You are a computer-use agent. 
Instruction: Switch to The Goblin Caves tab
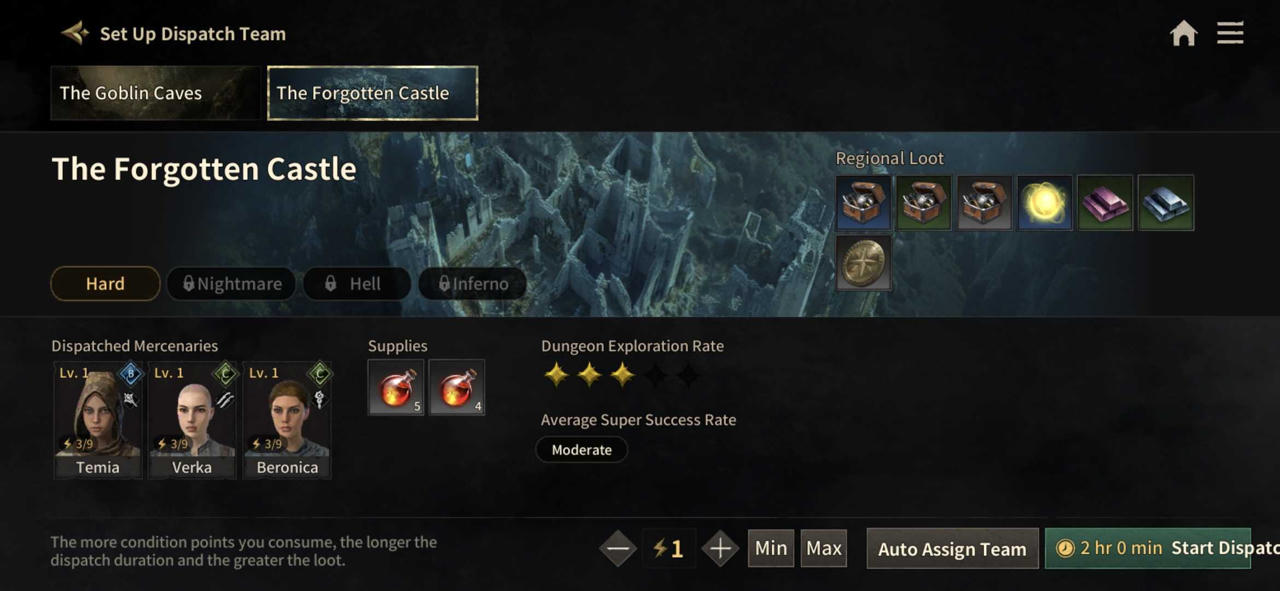[x=155, y=93]
